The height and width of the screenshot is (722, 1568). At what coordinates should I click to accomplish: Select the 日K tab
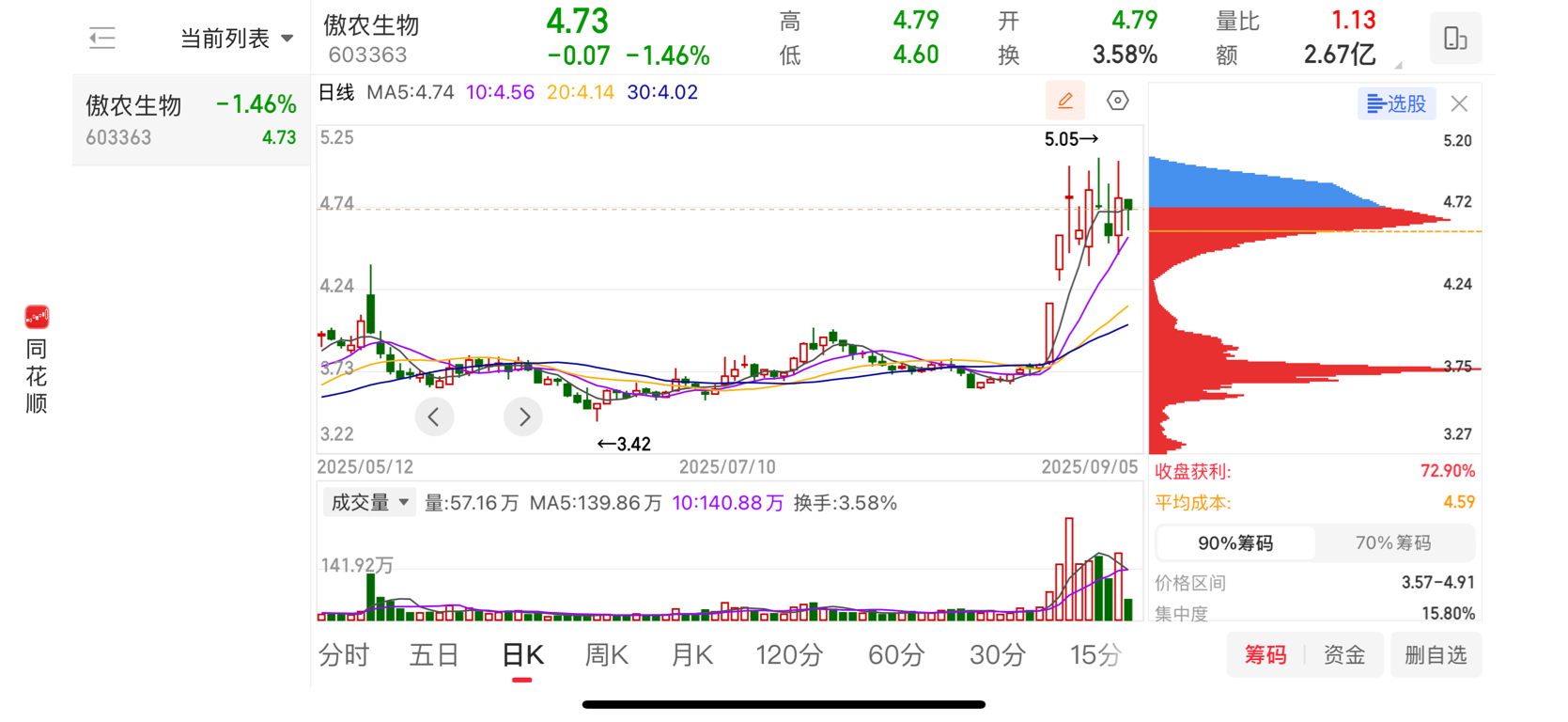click(522, 655)
